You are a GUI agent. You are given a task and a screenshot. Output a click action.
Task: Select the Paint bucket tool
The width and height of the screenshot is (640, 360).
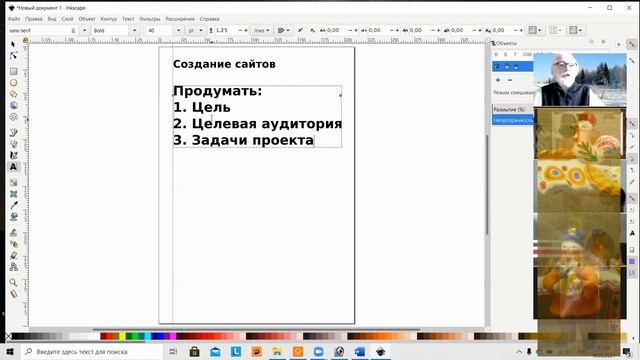click(x=13, y=217)
